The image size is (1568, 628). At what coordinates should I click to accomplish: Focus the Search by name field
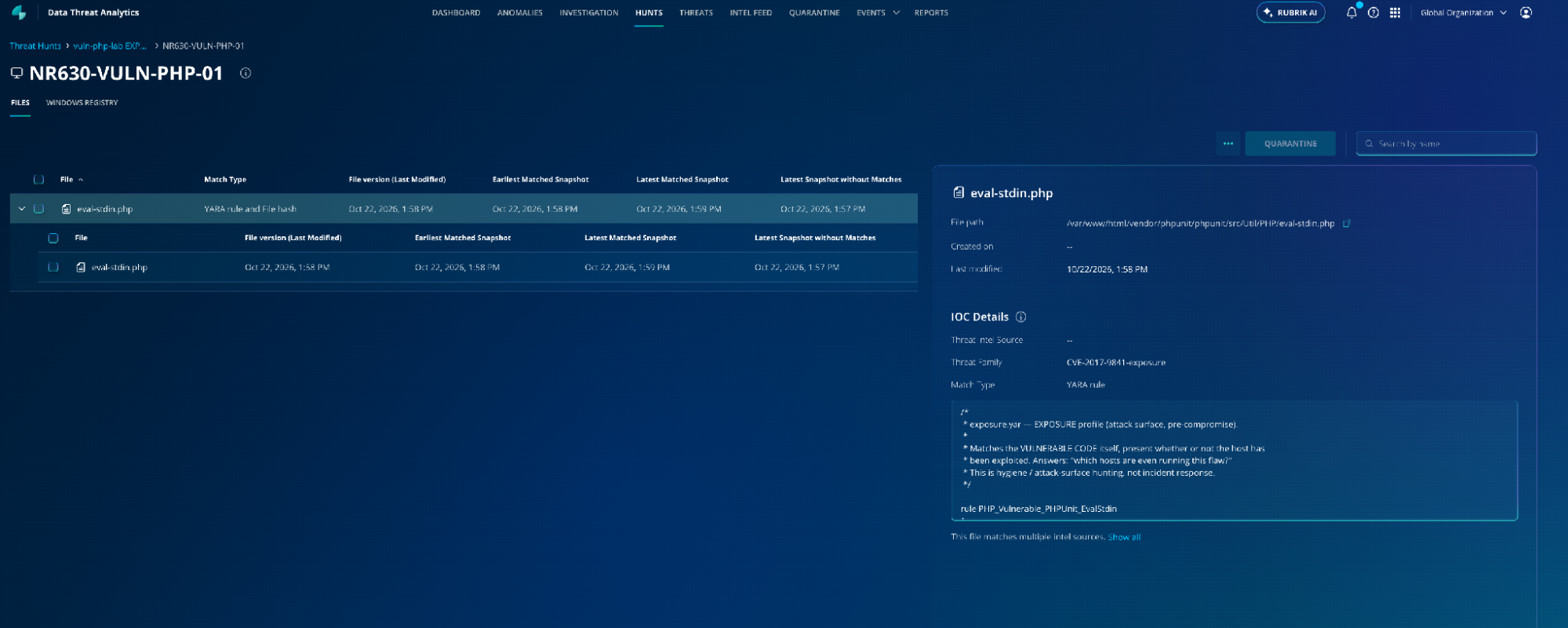coord(1446,144)
